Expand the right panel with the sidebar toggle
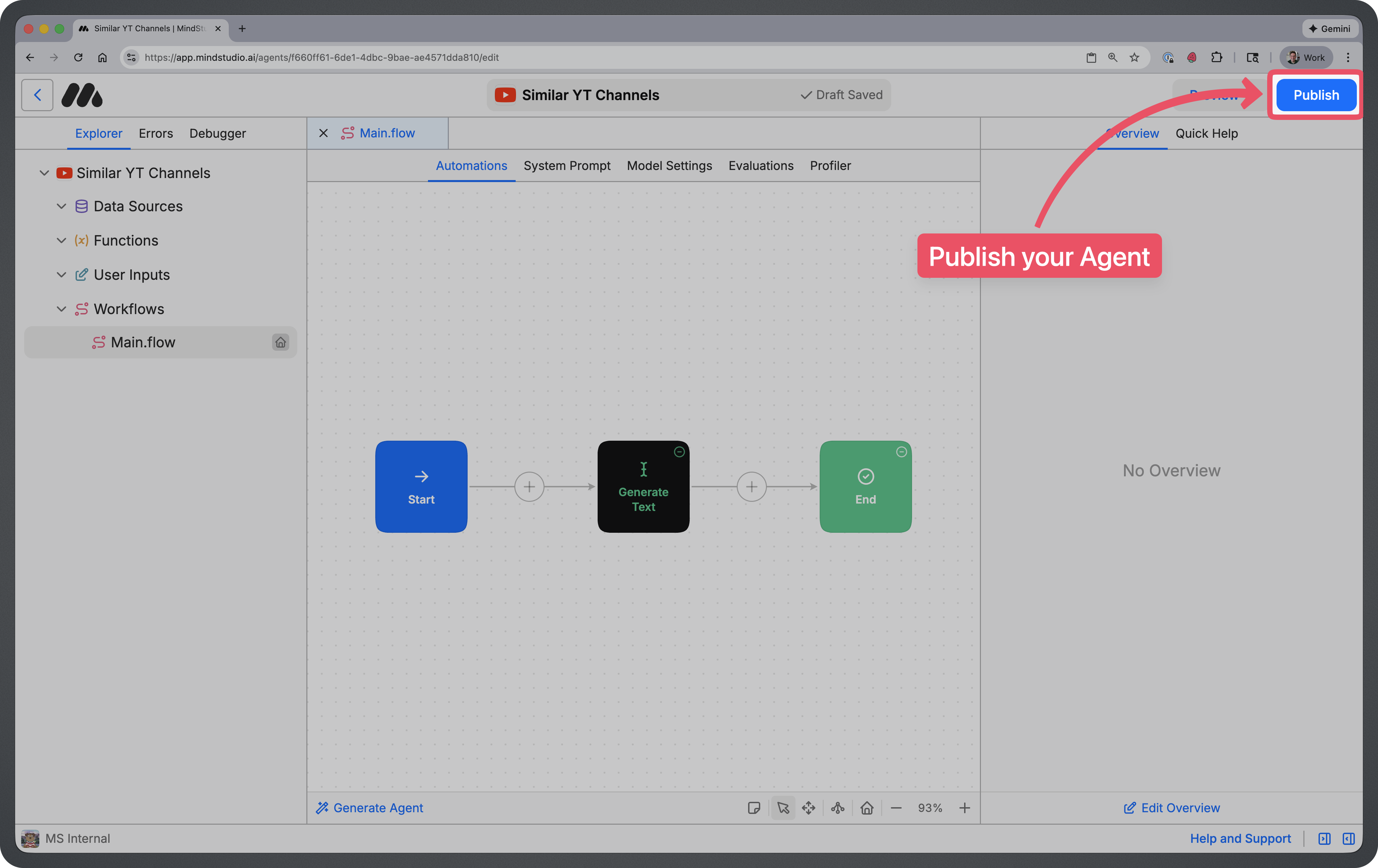The width and height of the screenshot is (1378, 868). [1324, 838]
